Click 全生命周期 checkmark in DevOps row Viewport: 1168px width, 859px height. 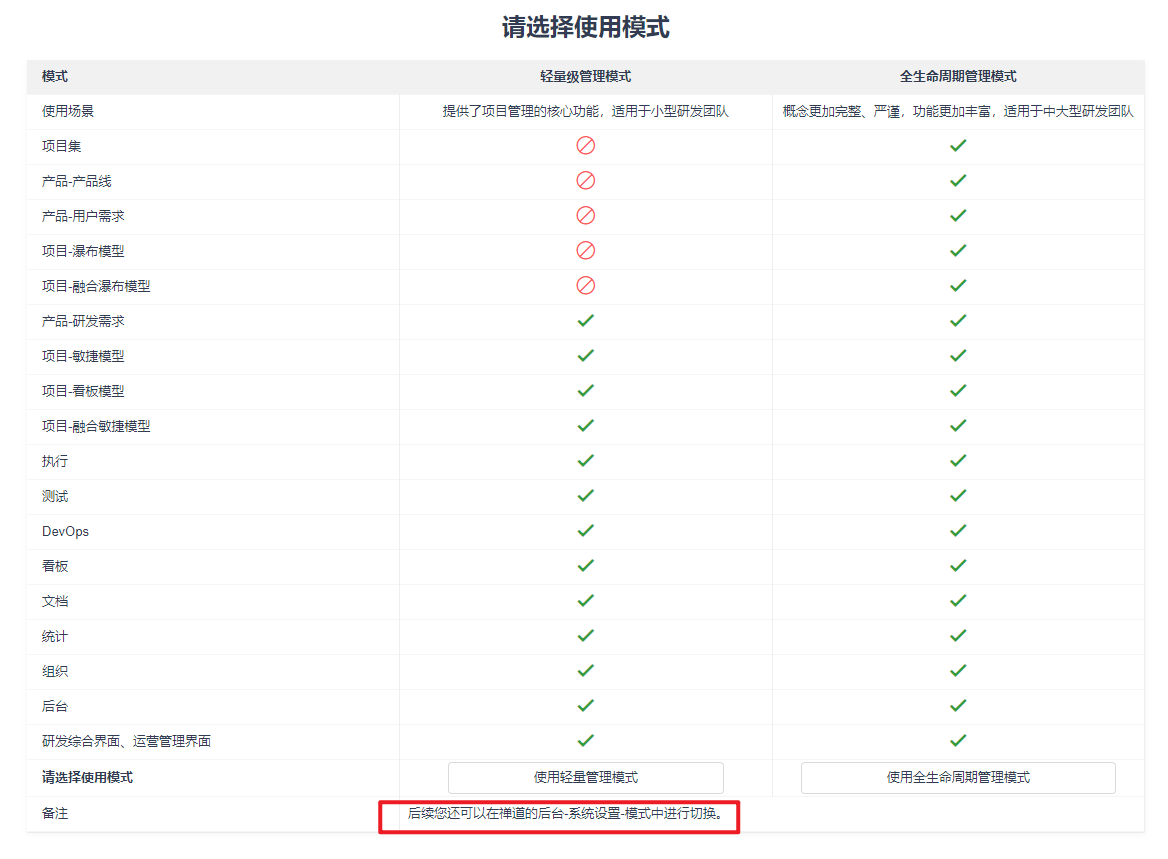958,530
